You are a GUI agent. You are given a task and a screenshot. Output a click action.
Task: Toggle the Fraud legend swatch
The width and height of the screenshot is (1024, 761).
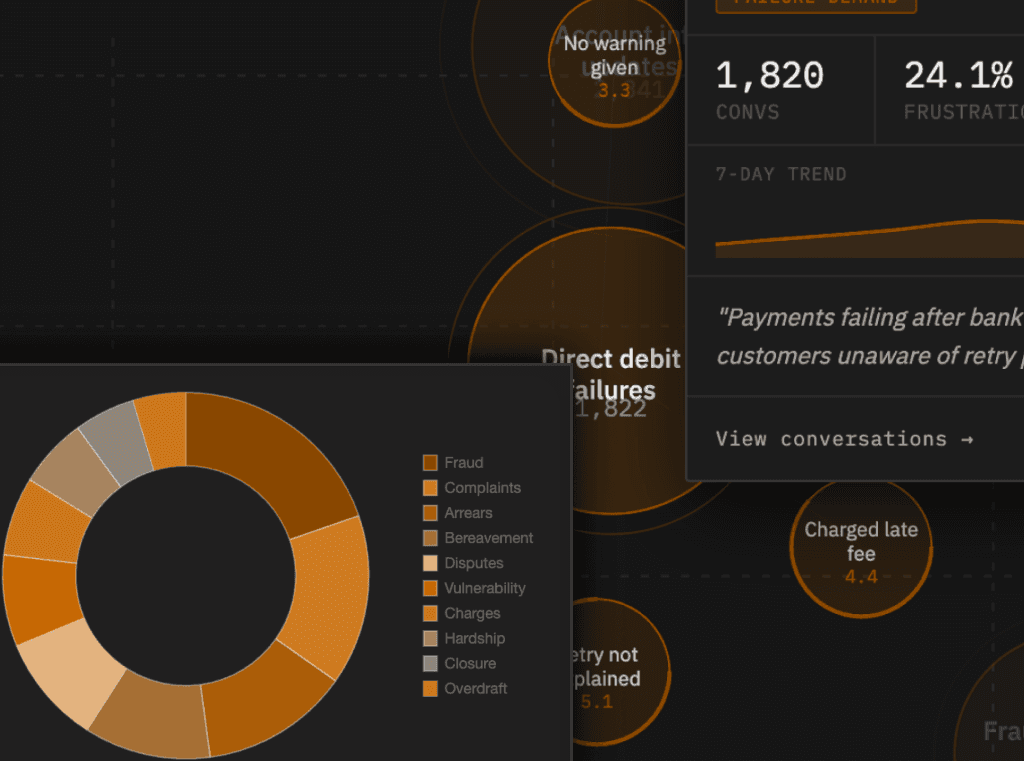pyautogui.click(x=430, y=463)
